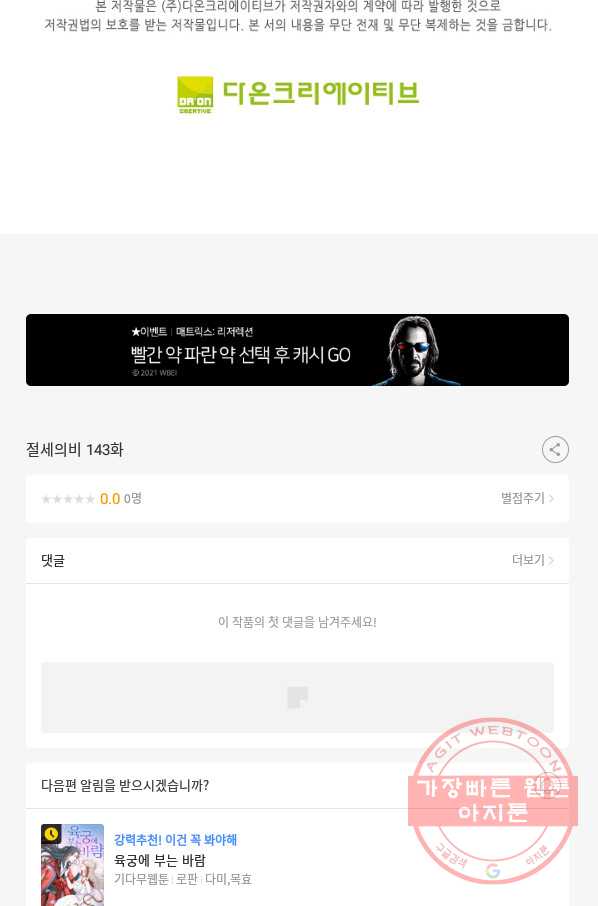The height and width of the screenshot is (906, 598).
Task: Click the sticker icon in the comment box
Action: [x=298, y=697]
